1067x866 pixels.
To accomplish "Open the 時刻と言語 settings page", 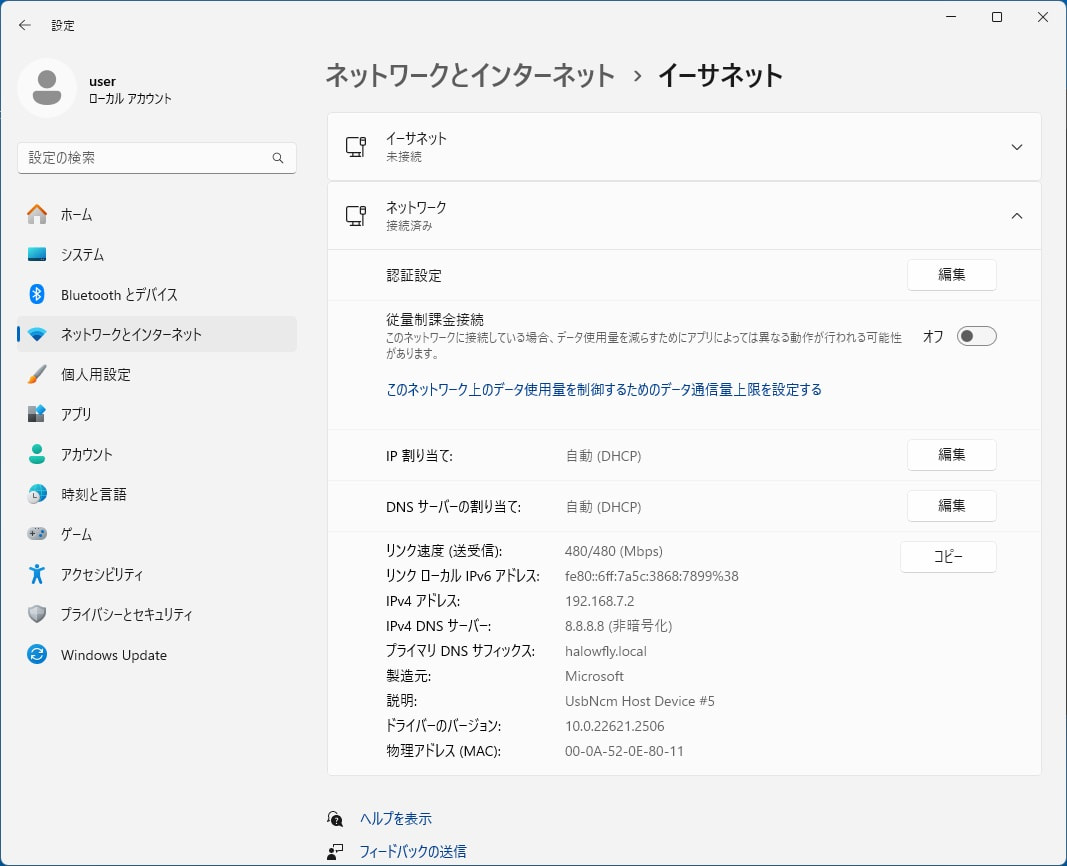I will click(x=93, y=494).
